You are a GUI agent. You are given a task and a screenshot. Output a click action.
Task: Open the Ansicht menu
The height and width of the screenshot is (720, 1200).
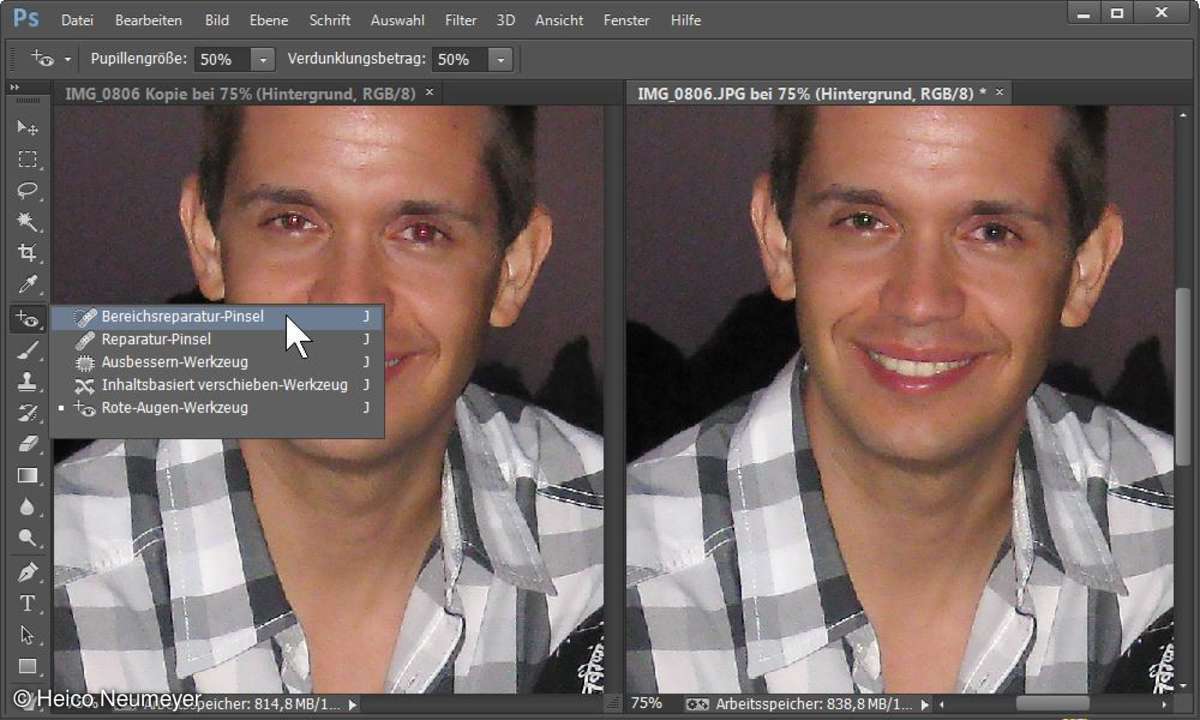pyautogui.click(x=559, y=20)
